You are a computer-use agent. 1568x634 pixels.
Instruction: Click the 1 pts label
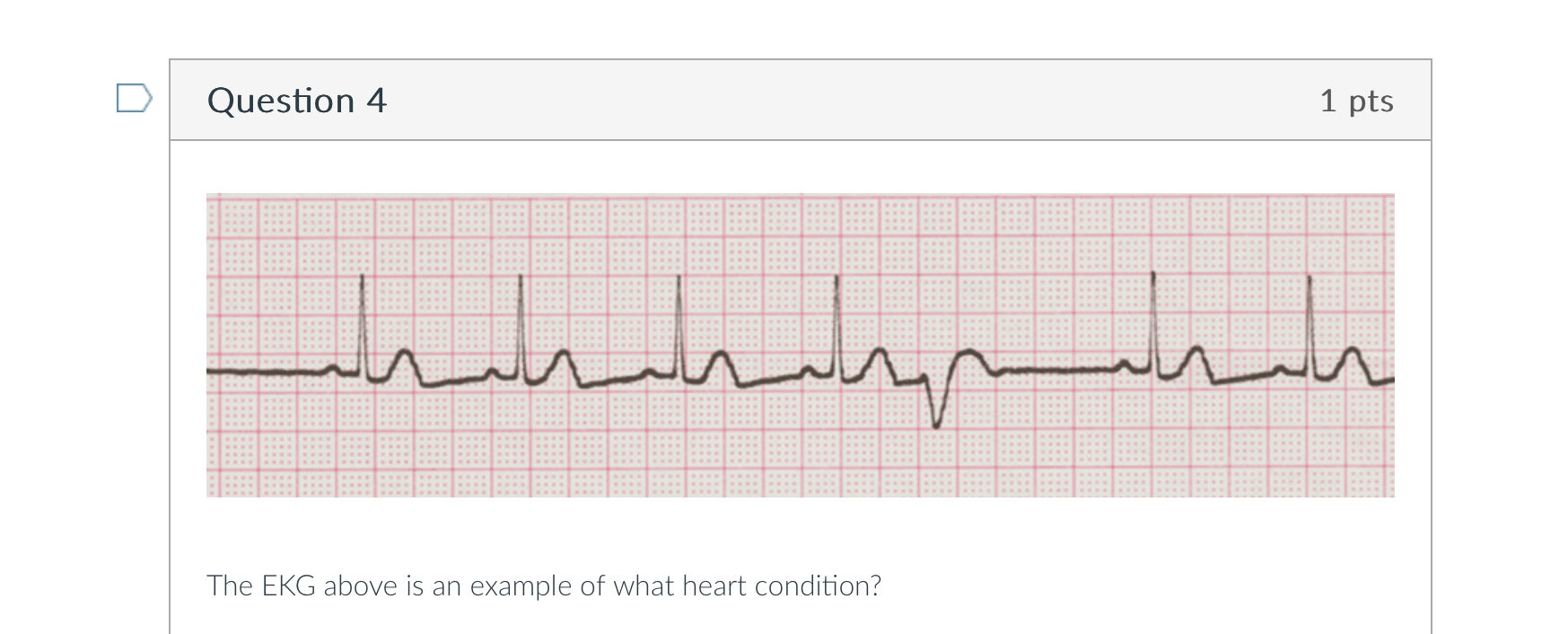click(x=1356, y=101)
